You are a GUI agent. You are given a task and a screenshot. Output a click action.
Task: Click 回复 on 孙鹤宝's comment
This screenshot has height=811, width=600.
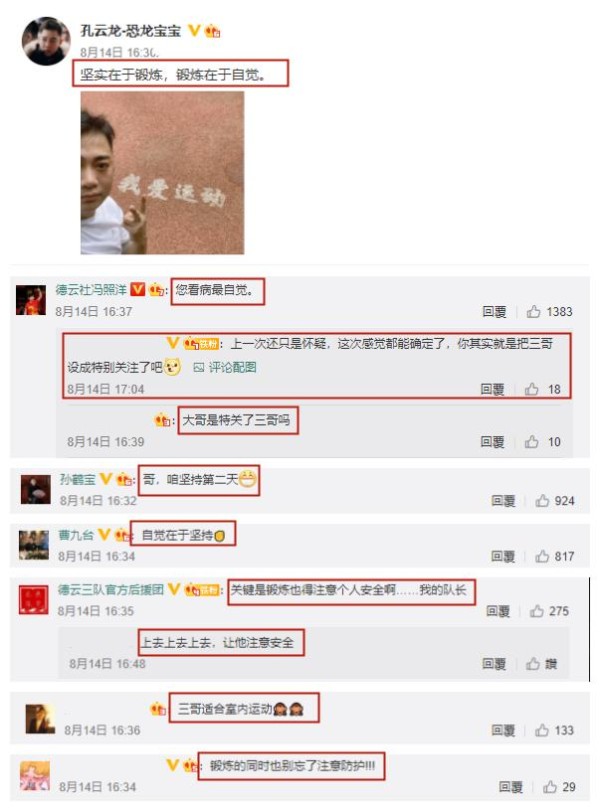[503, 500]
